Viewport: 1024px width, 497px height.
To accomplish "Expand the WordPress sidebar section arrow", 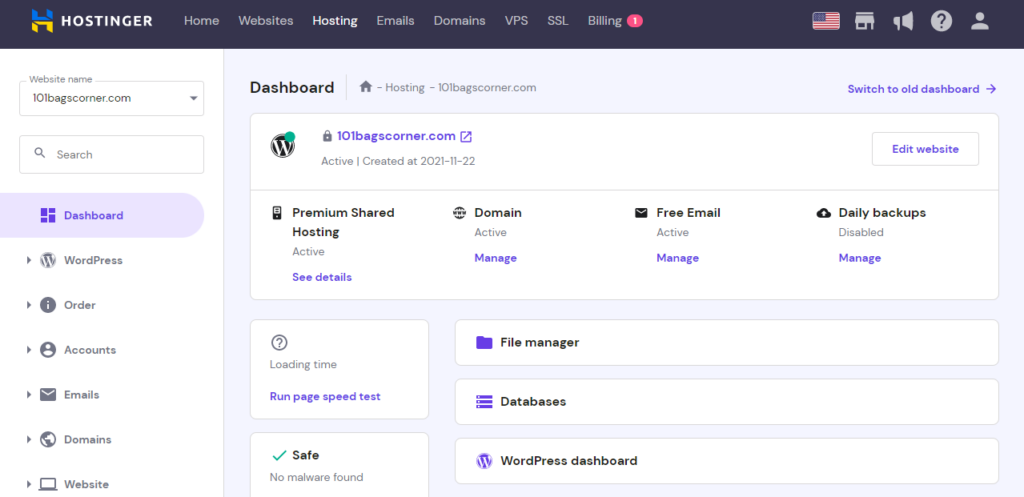I will pyautogui.click(x=29, y=260).
